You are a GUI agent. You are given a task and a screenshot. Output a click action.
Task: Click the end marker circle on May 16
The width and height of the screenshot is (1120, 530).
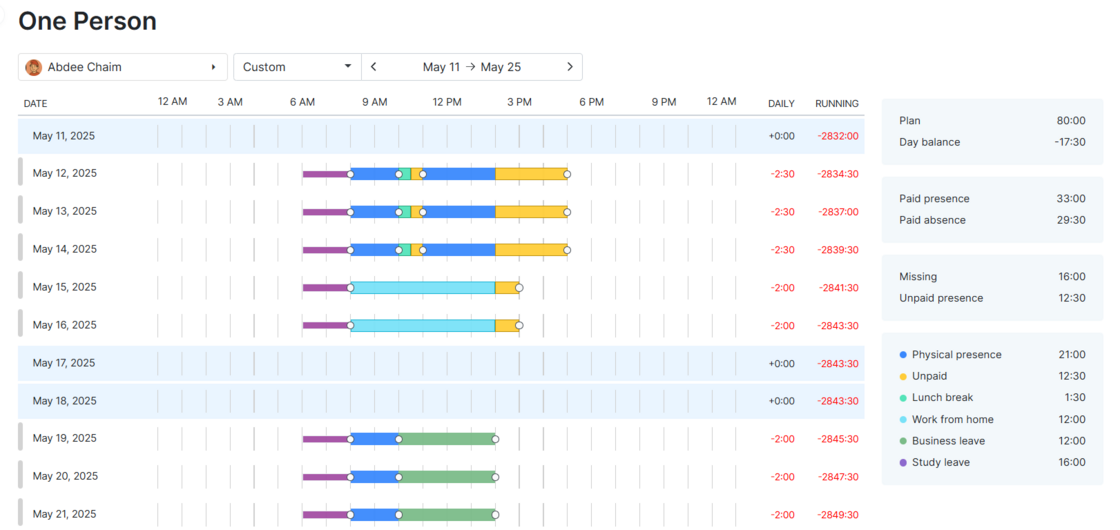tap(519, 325)
